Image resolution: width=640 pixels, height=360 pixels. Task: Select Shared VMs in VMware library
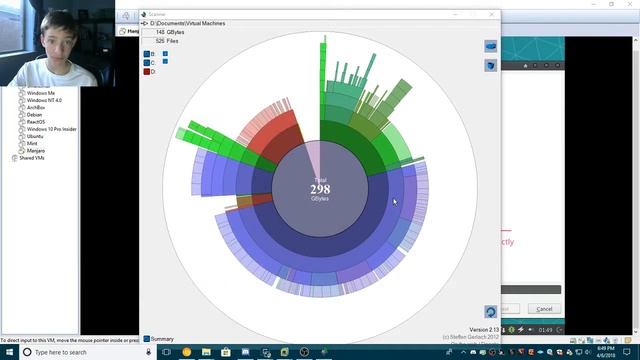(31, 158)
